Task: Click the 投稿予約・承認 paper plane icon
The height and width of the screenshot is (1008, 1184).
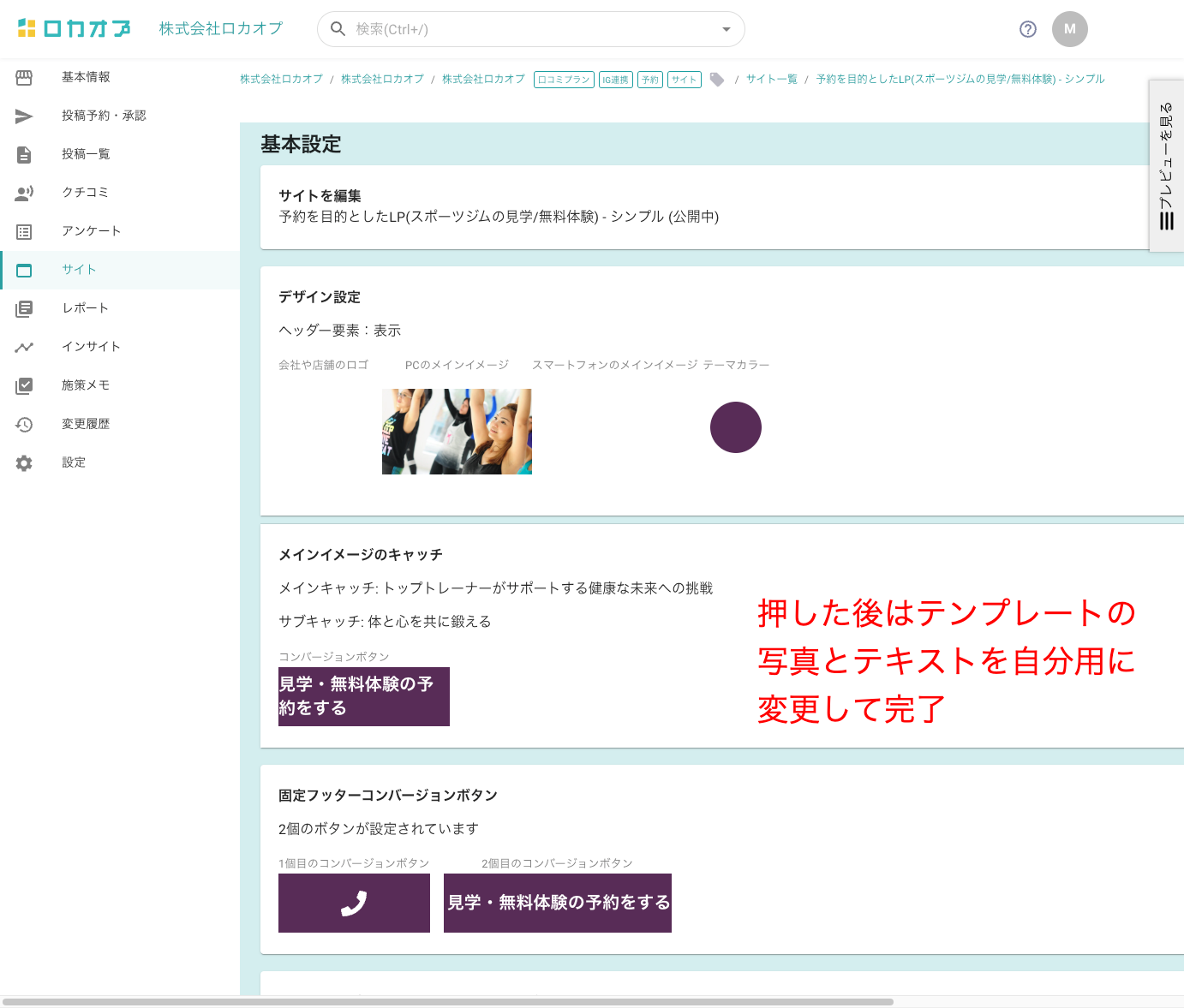Action: coord(24,116)
